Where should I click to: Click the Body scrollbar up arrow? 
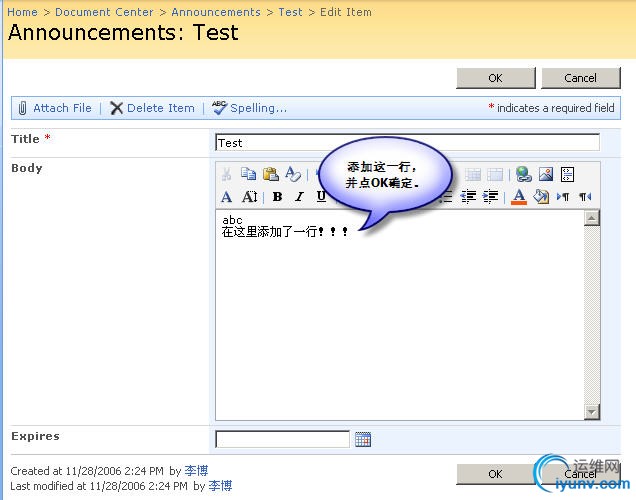pos(592,218)
